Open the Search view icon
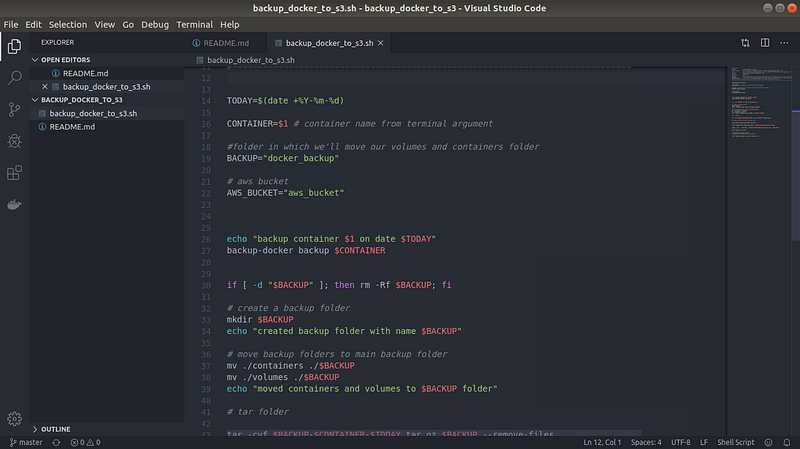 (14, 78)
